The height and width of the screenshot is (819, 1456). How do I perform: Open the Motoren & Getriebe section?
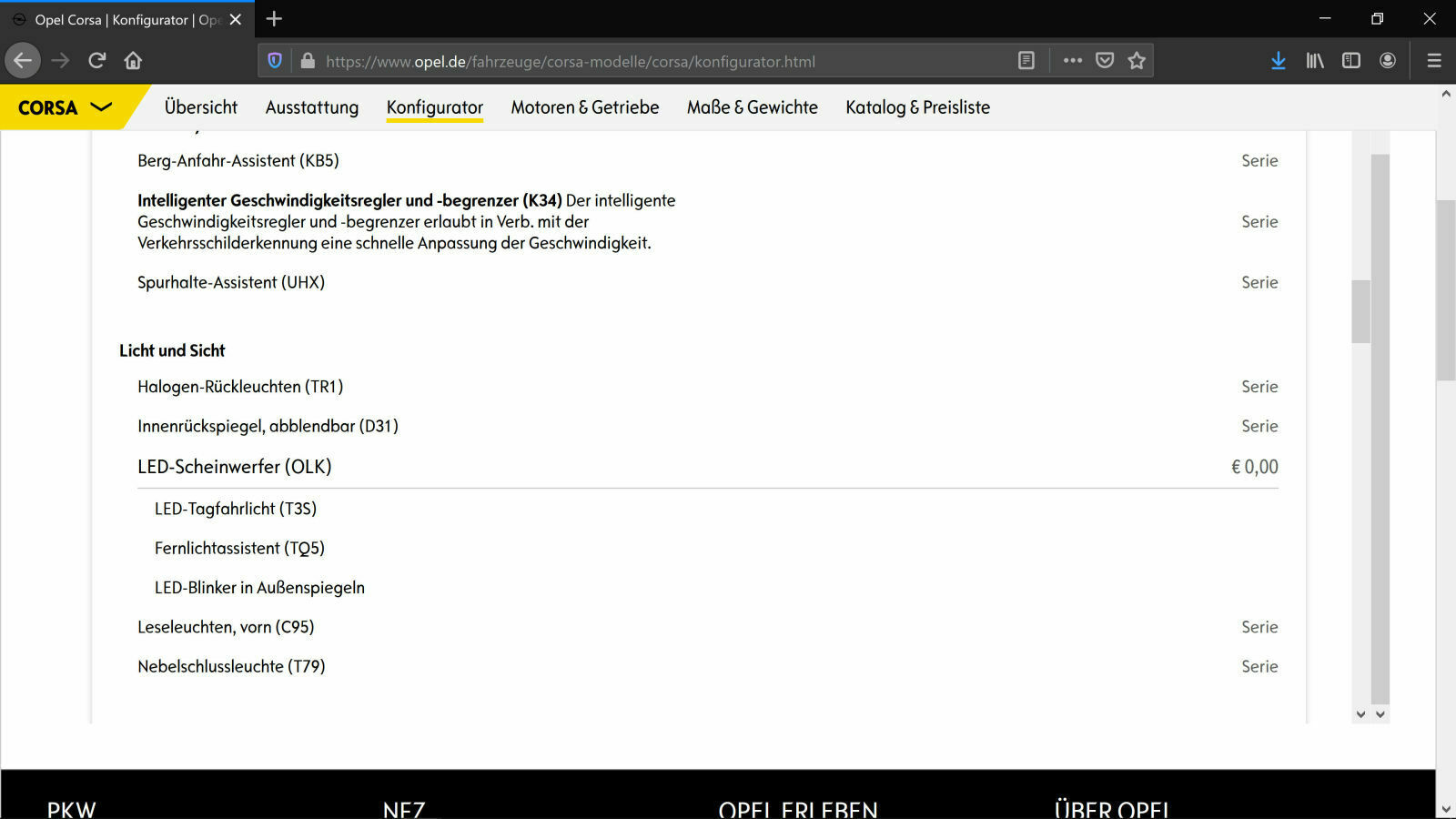click(585, 107)
